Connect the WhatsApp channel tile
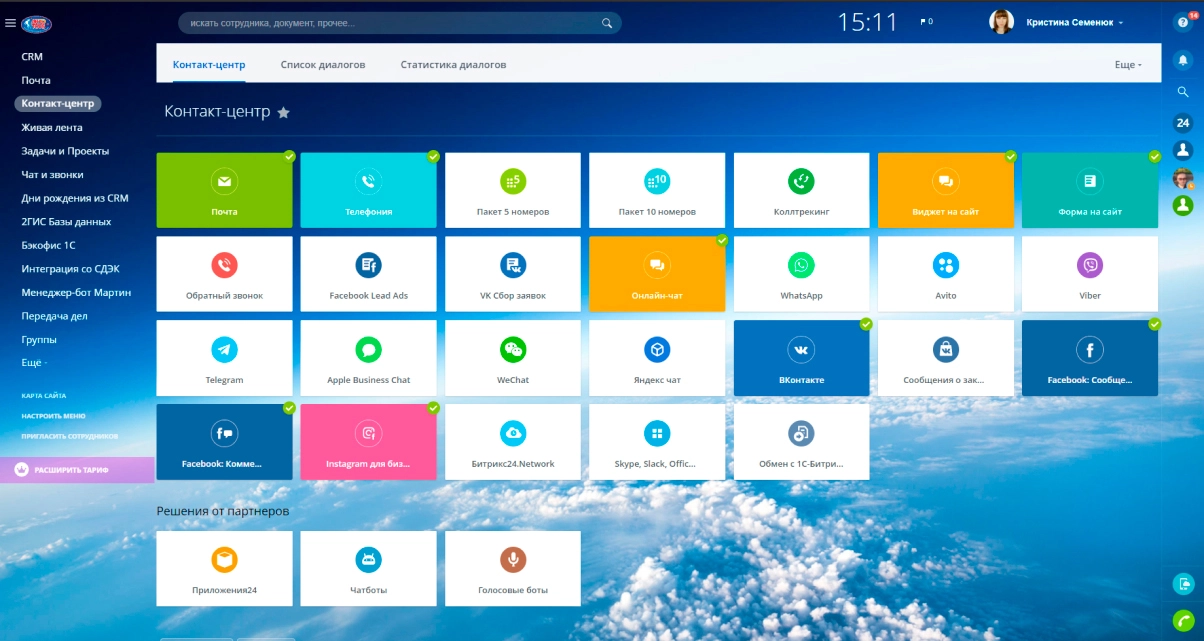Viewport: 1204px width, 641px height. click(802, 274)
